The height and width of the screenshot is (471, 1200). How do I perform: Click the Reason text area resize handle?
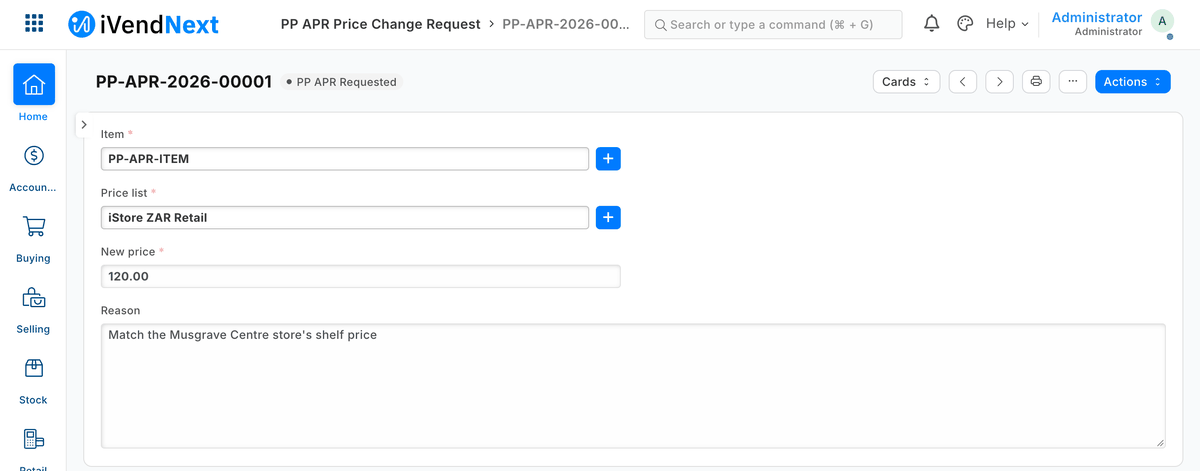point(1160,442)
